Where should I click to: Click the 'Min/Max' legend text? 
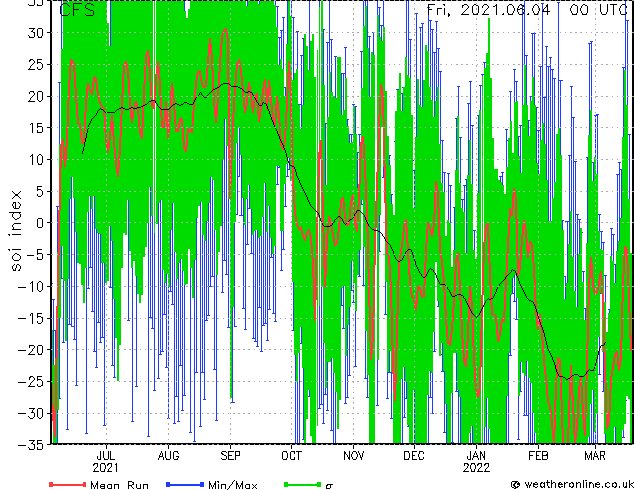(233, 485)
